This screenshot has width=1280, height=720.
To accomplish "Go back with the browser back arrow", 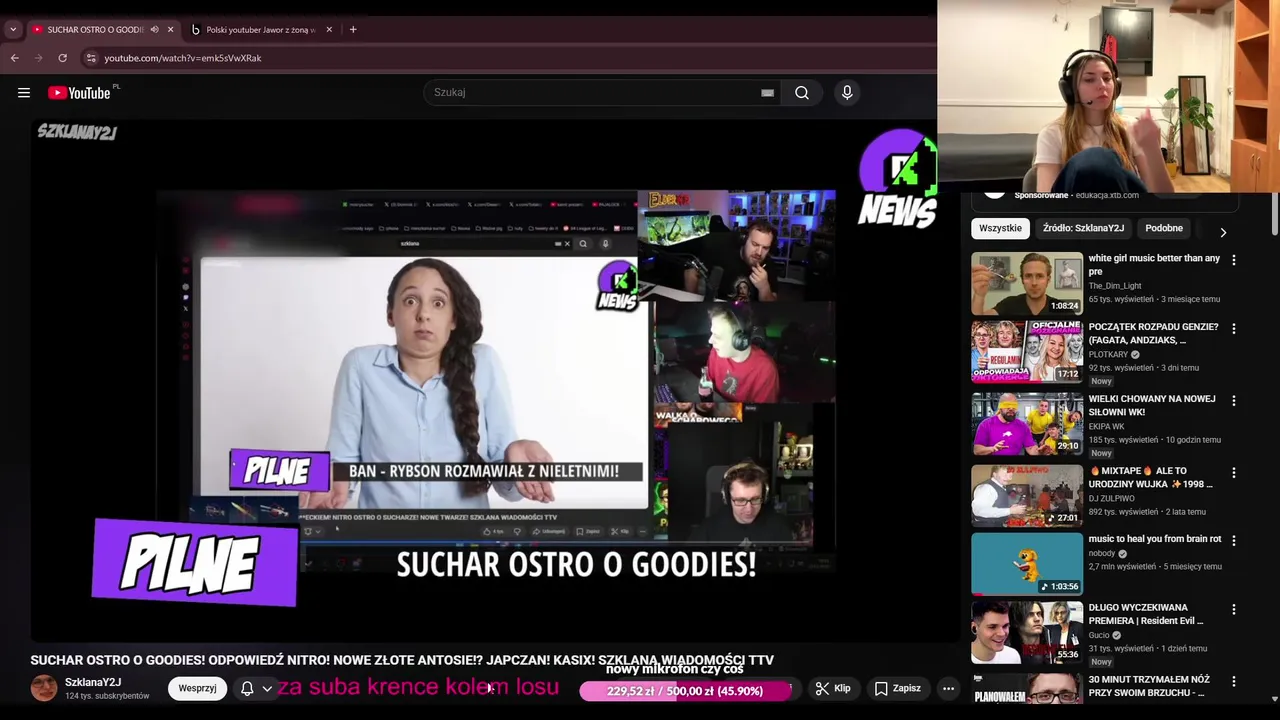I will [x=15, y=58].
